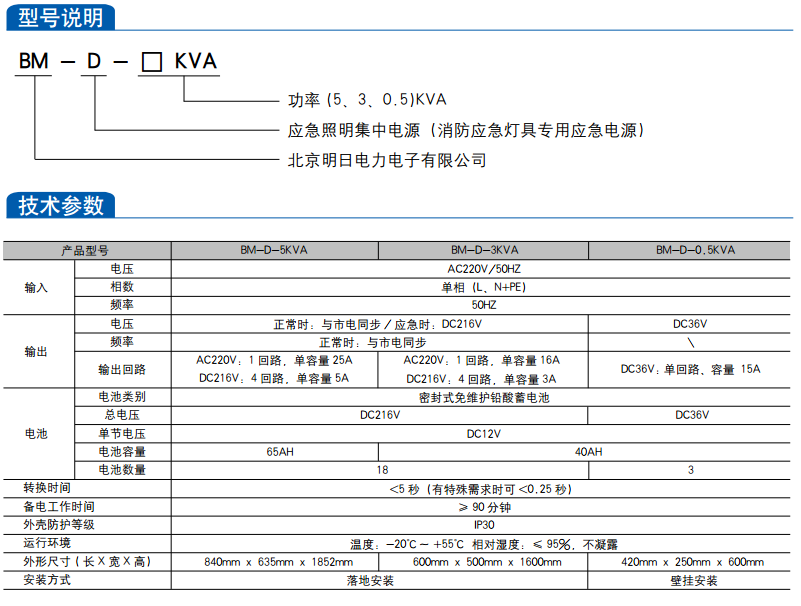Screen dimensions: 801x606
Task: Click the '安装方式' row label
Action: (46, 580)
